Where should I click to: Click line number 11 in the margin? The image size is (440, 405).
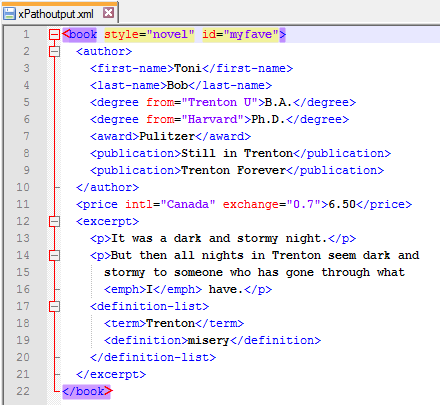coord(23,204)
